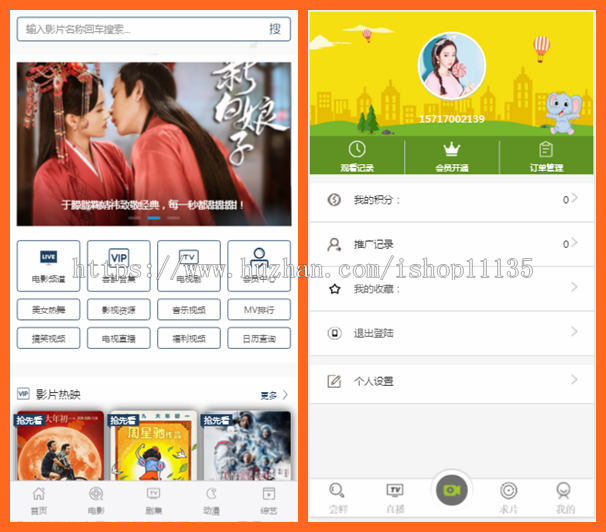Image resolution: width=606 pixels, height=532 pixels.
Task: Switch to the 剧集 series tab
Action: pyautogui.click(x=153, y=501)
